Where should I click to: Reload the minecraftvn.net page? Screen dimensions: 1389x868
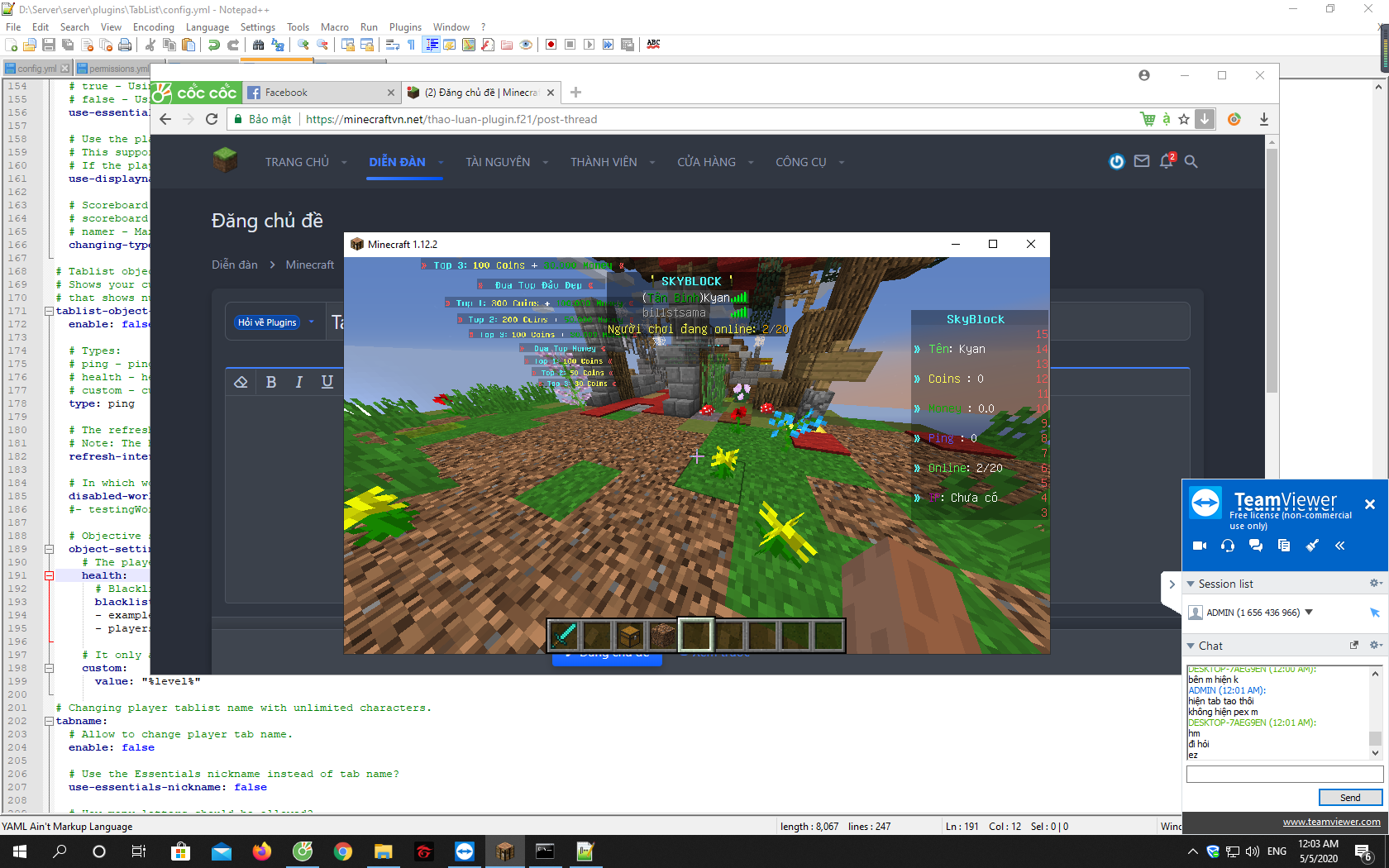click(x=212, y=119)
